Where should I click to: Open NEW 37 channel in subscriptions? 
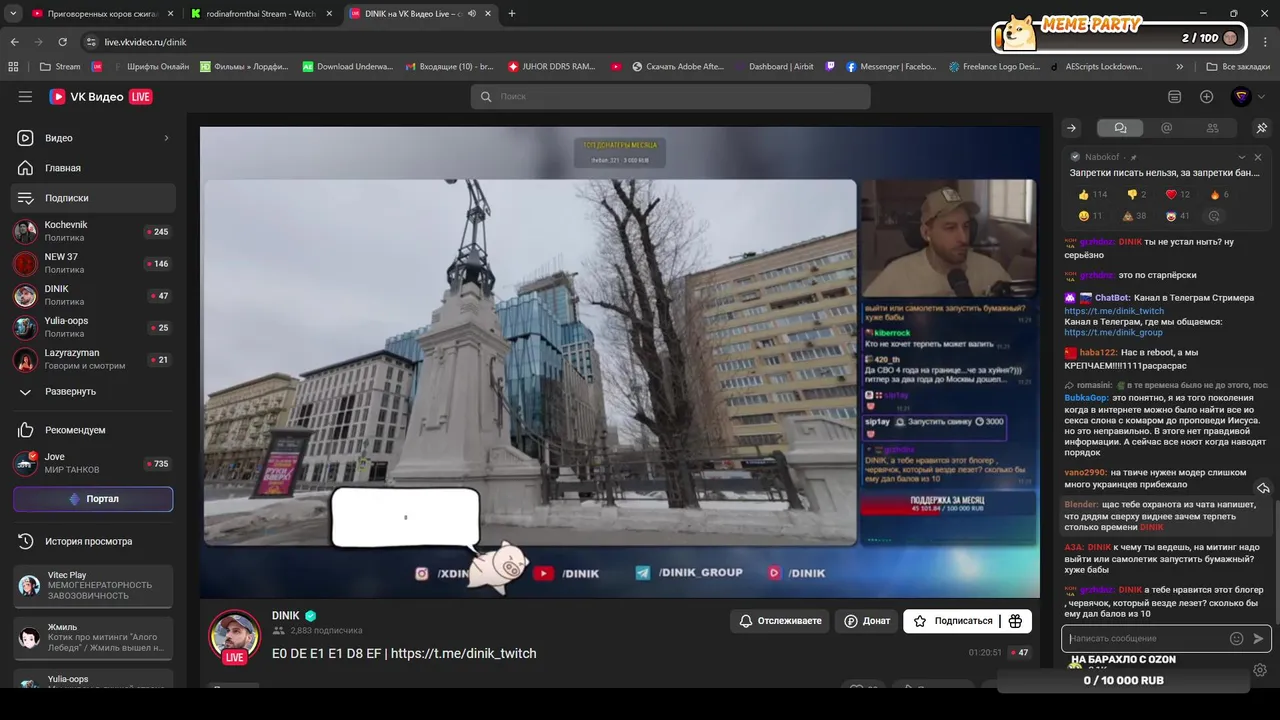click(93, 263)
